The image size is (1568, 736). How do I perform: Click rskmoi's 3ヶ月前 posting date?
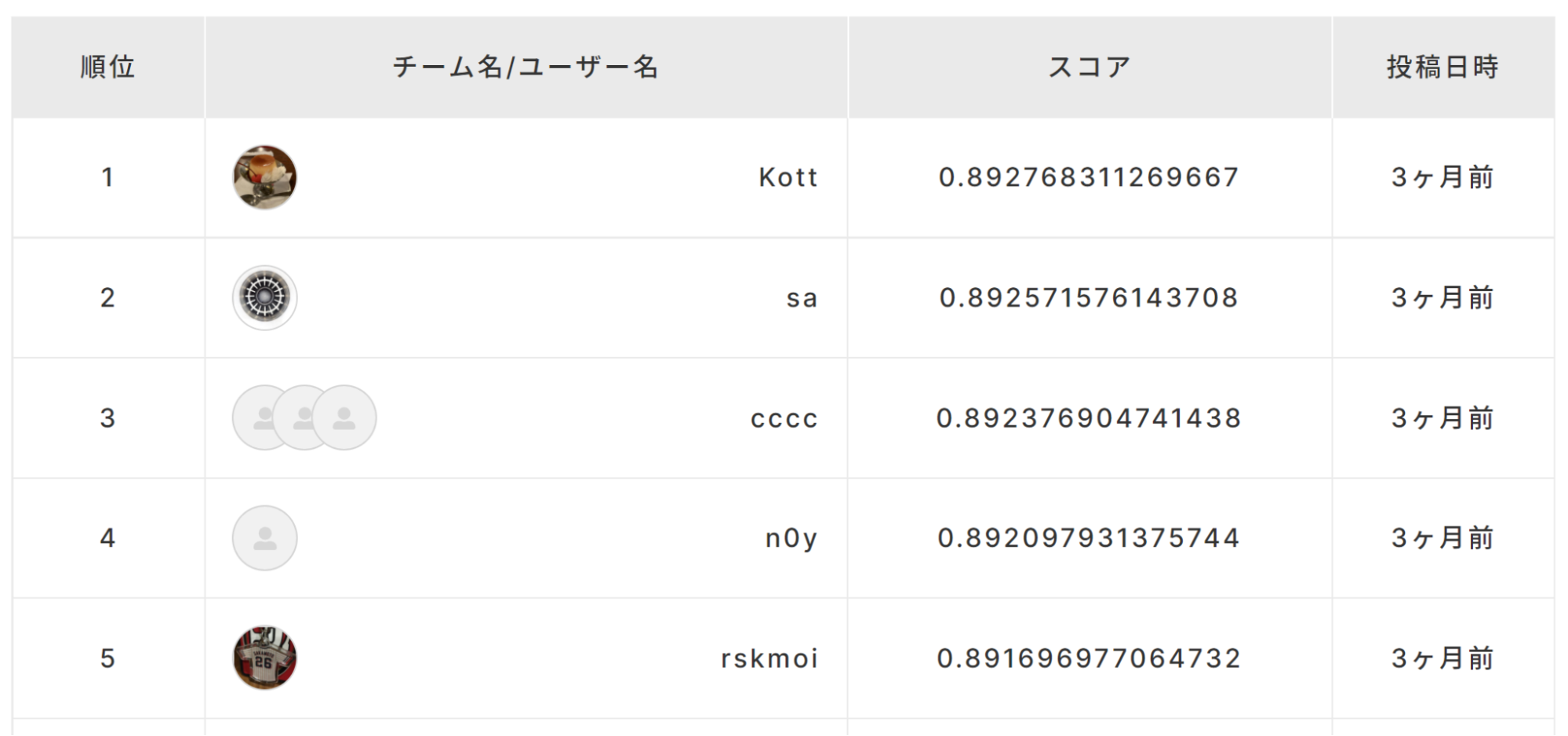(x=1443, y=658)
